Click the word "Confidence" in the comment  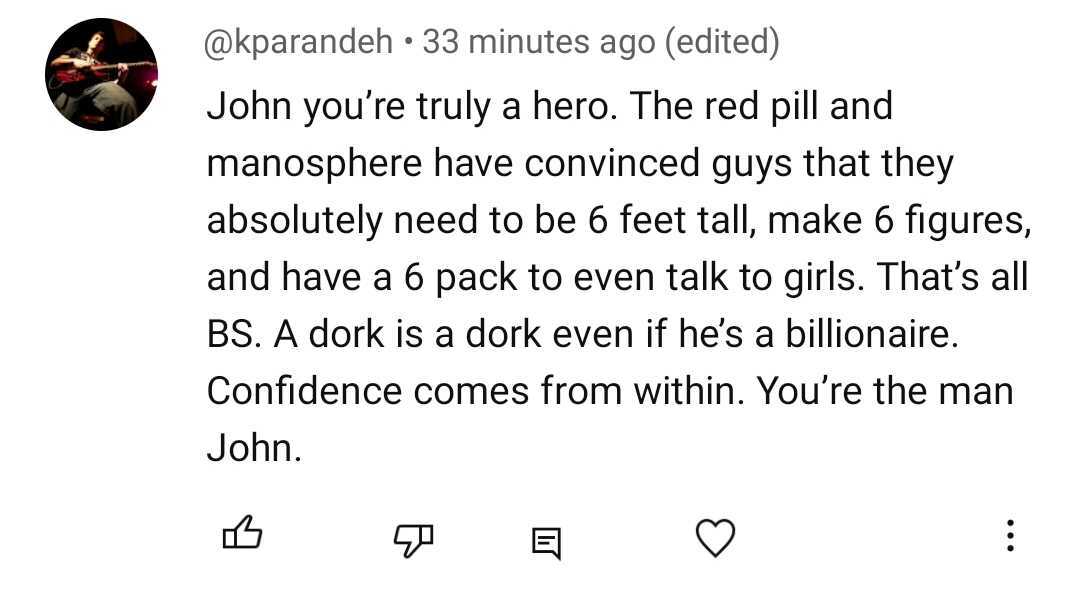pyautogui.click(x=304, y=391)
